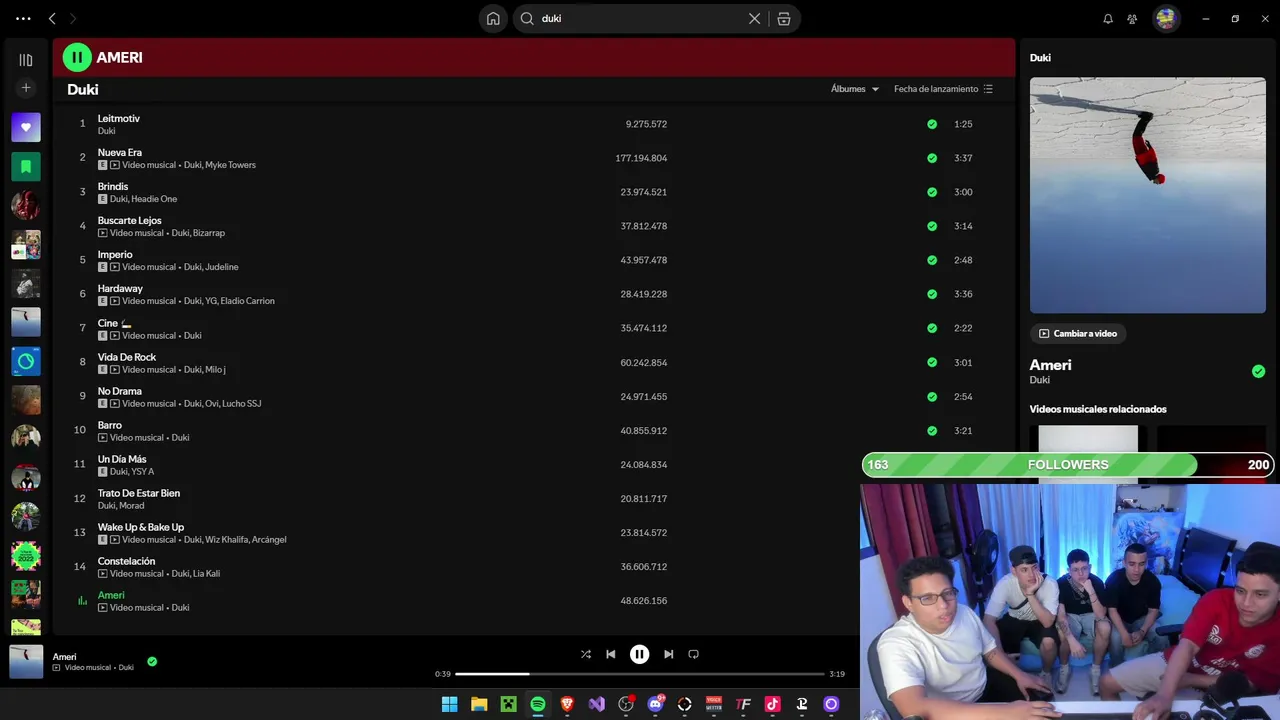Viewport: 1280px width, 720px height.
Task: Seek in the song progress bar
Action: (640, 674)
